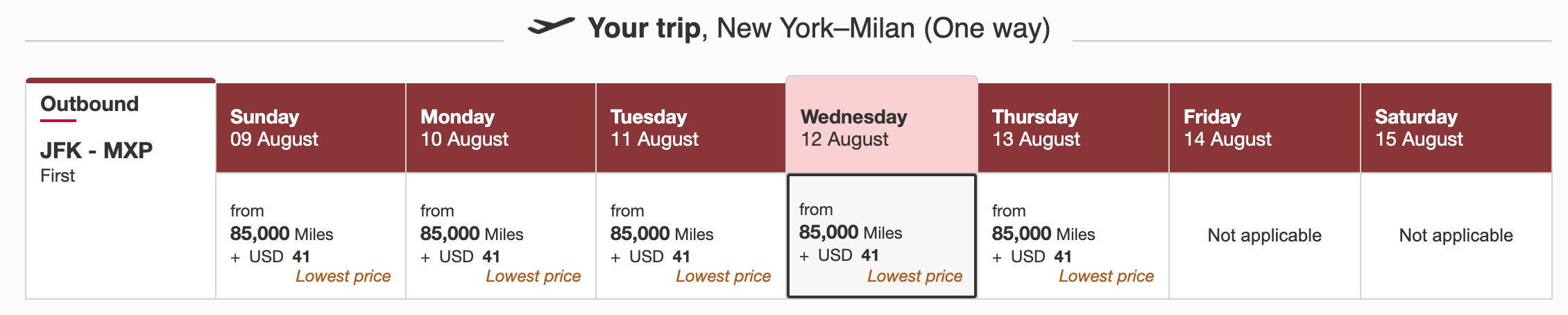Click the Your trip New York–Milan heading
The height and width of the screenshot is (315, 1568).
(819, 28)
